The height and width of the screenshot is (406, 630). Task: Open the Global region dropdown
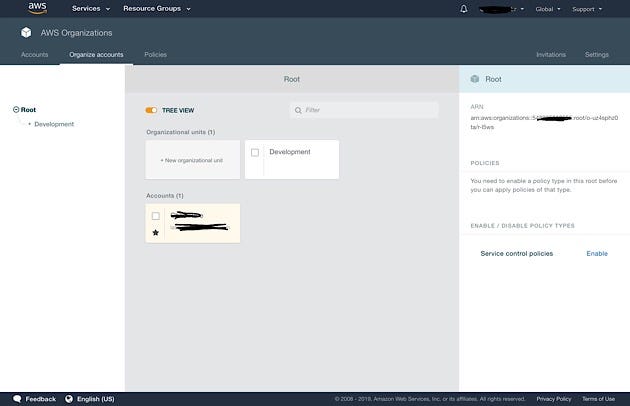coord(548,9)
